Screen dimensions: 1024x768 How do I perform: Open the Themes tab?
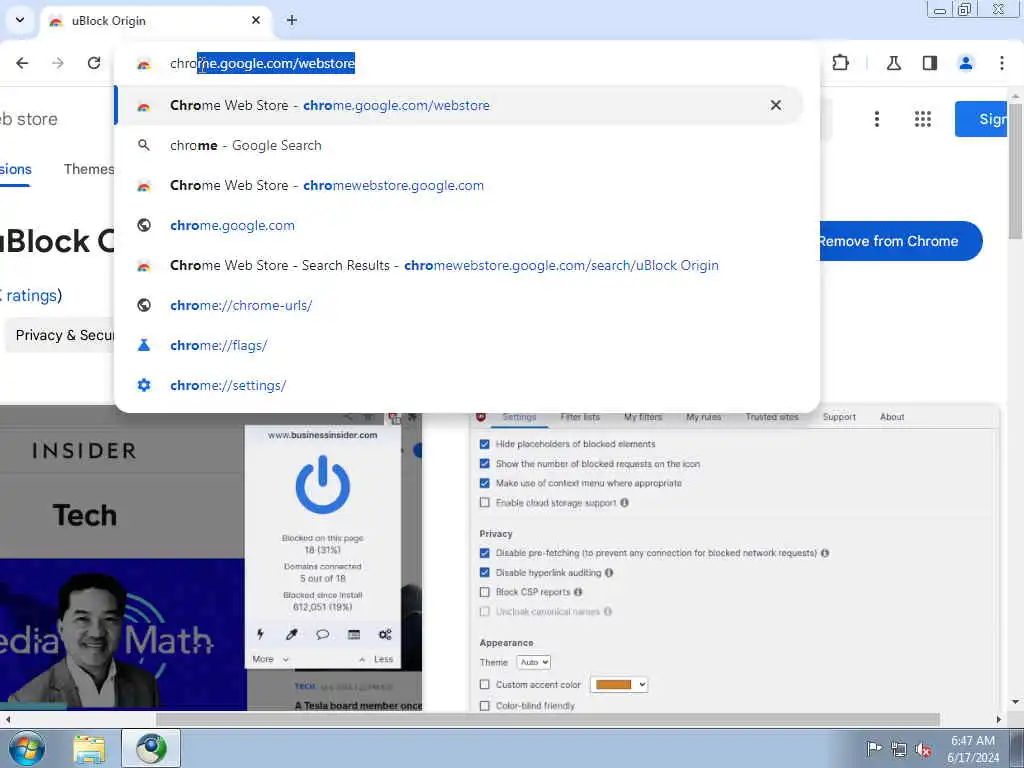(x=89, y=169)
